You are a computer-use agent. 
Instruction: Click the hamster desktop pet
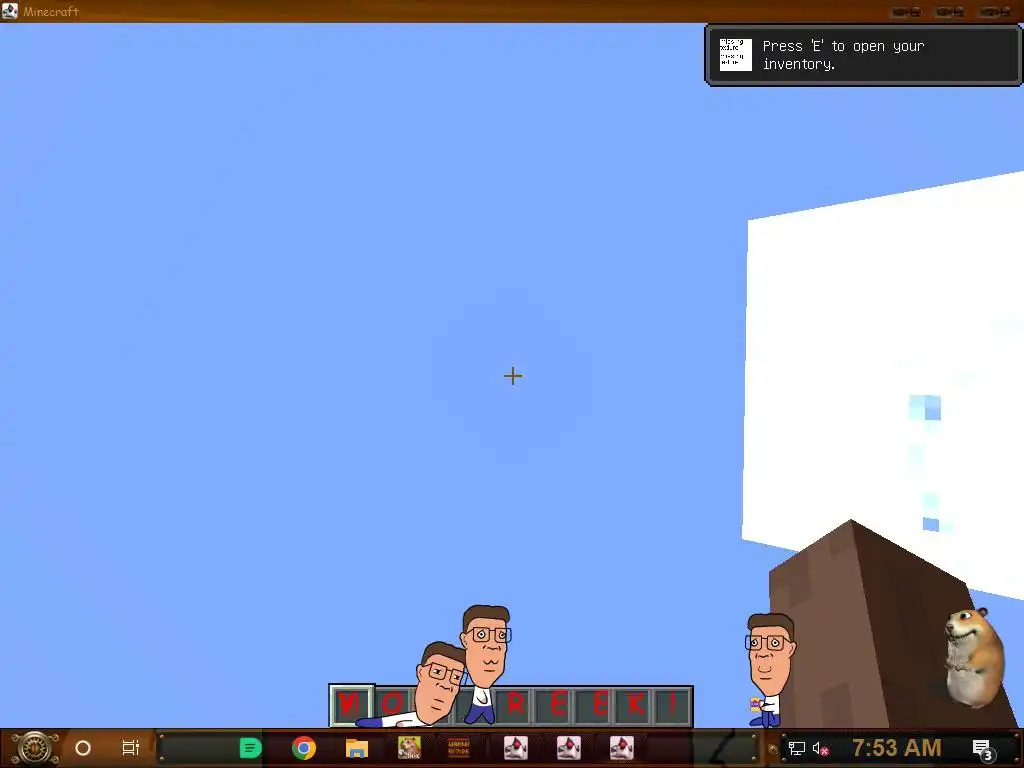[x=974, y=656]
